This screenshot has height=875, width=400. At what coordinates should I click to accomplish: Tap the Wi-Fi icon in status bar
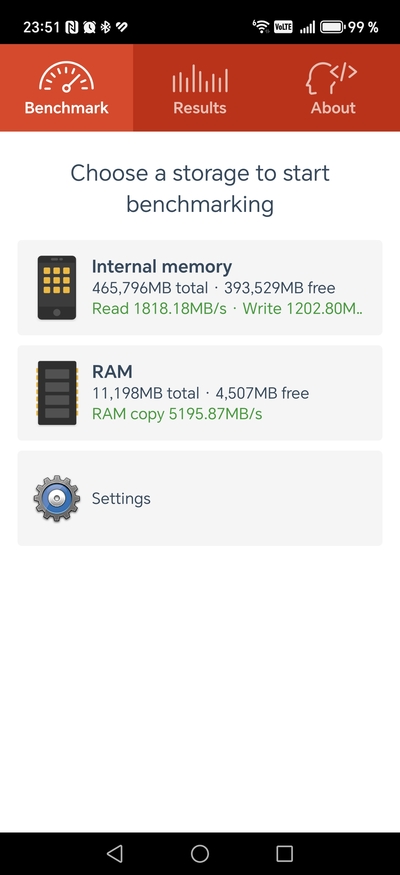(x=261, y=26)
